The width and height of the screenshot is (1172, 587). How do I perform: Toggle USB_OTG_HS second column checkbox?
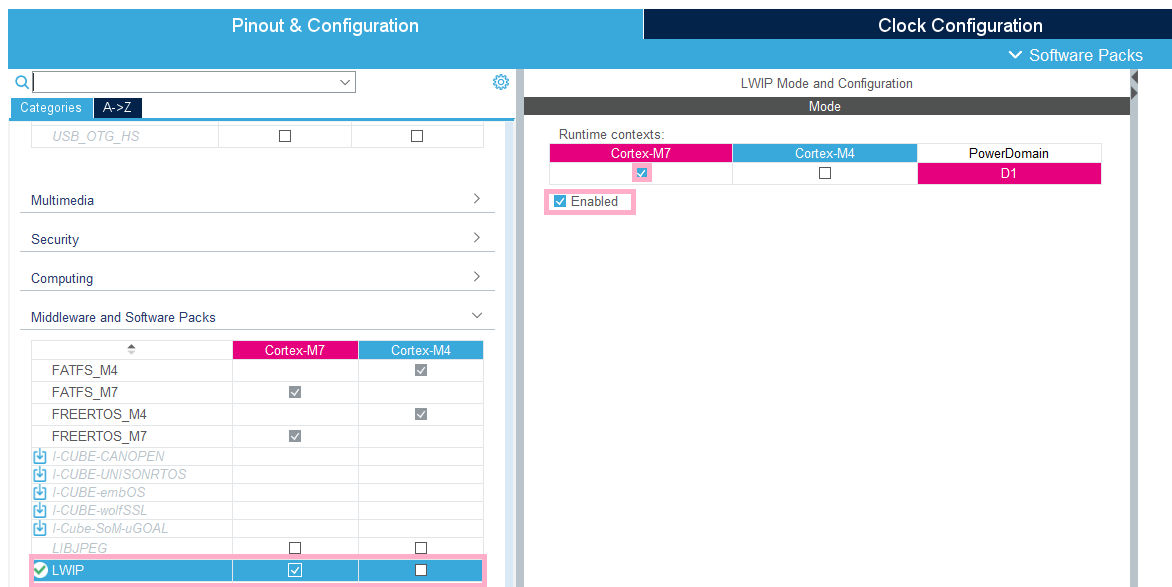click(417, 136)
